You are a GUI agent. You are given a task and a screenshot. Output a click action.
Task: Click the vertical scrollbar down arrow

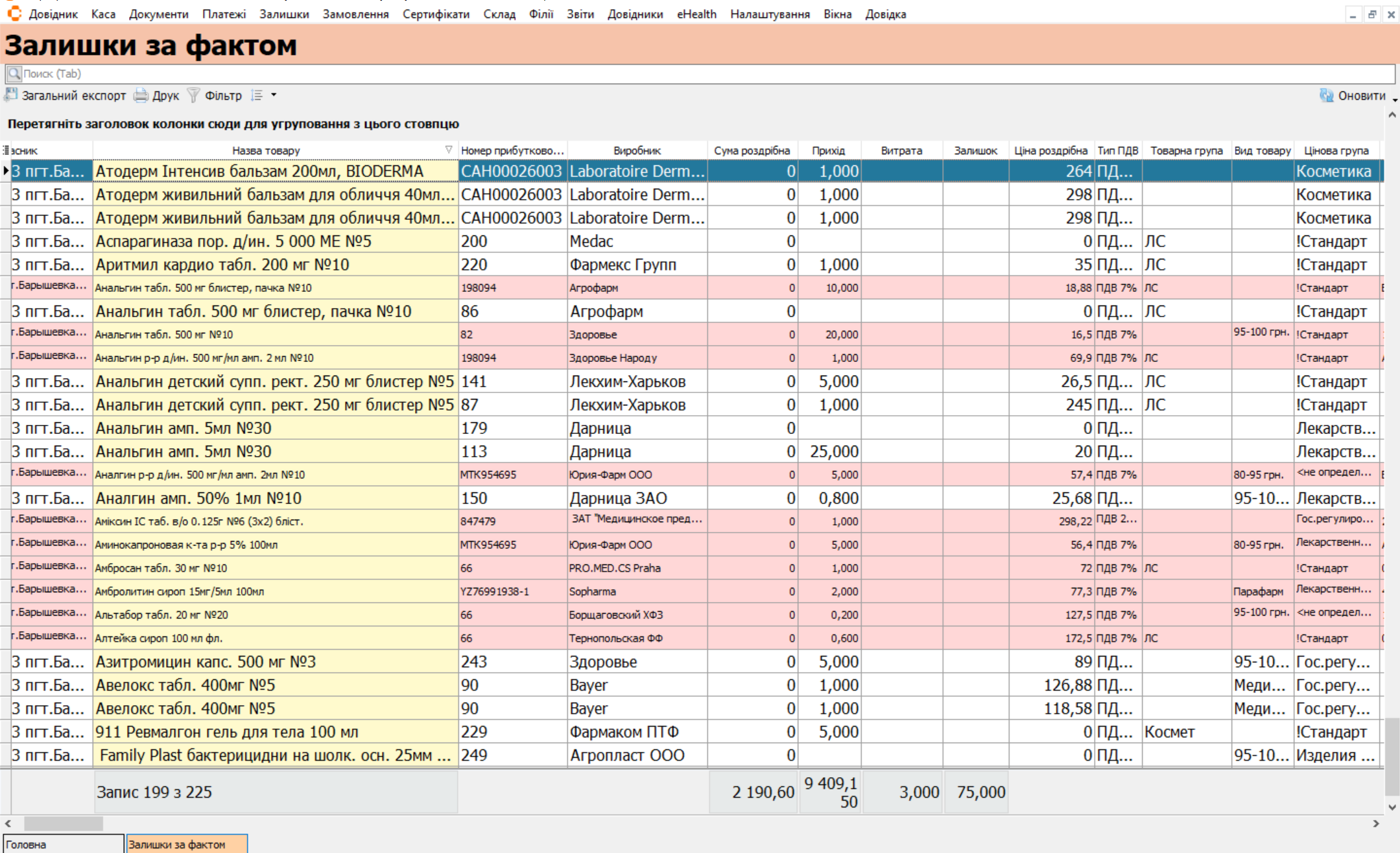[1392, 807]
